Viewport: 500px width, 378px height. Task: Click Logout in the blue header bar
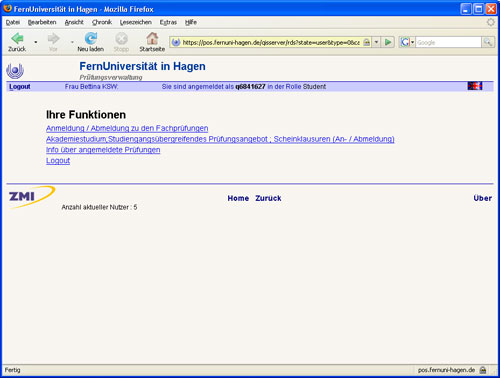[x=20, y=87]
